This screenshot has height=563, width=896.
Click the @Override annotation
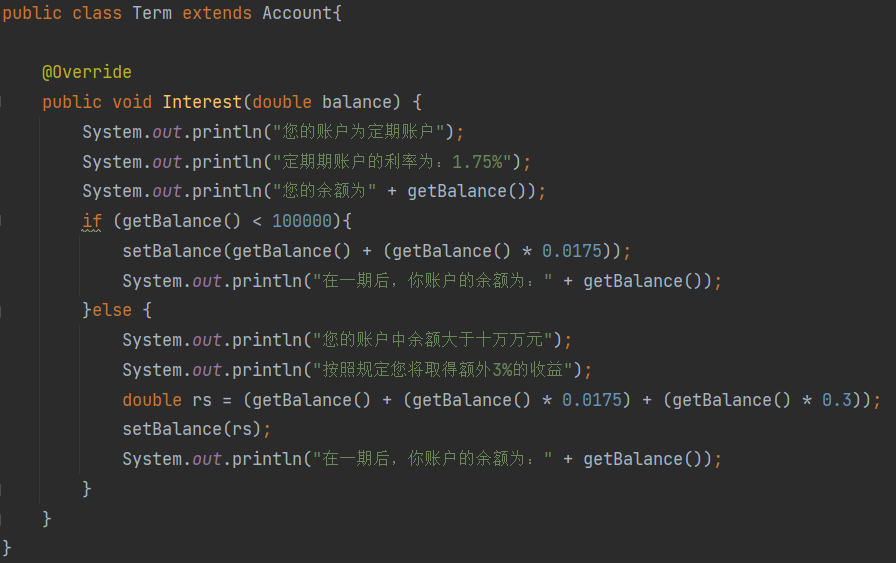pyautogui.click(x=86, y=72)
